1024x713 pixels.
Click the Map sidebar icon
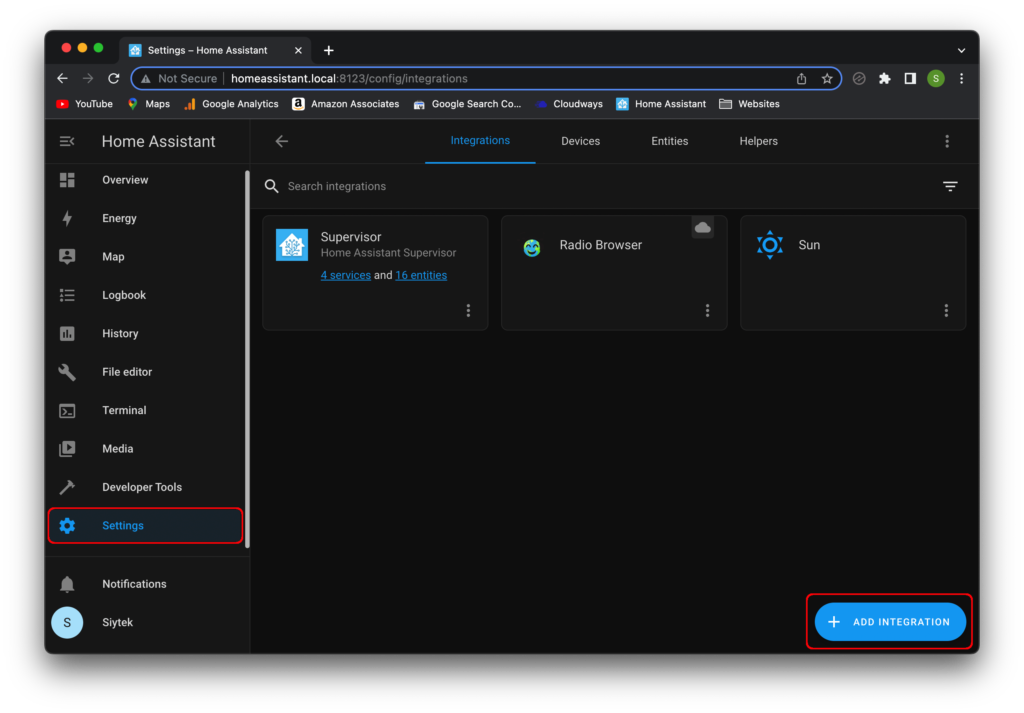(x=67, y=257)
